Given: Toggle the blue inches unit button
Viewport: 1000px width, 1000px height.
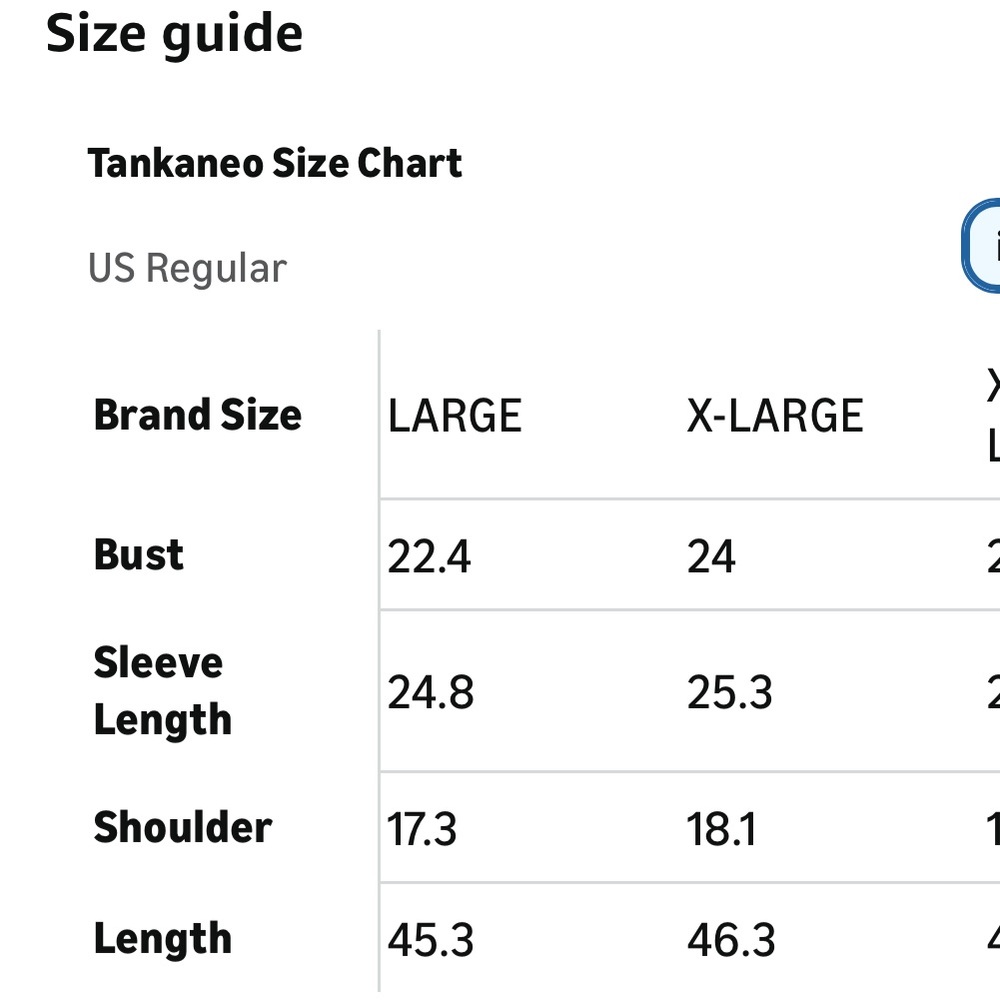Looking at the screenshot, I should 985,246.
